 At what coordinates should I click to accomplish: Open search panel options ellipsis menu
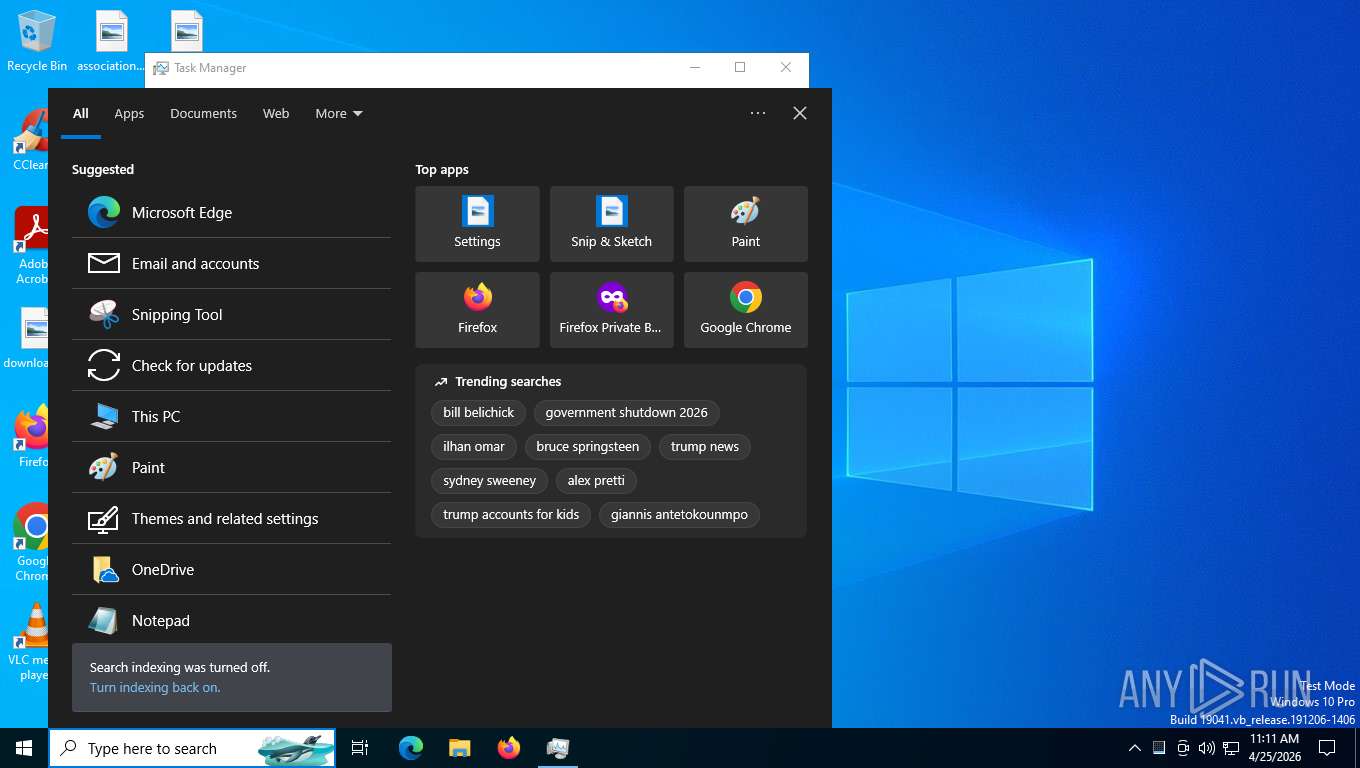point(758,113)
